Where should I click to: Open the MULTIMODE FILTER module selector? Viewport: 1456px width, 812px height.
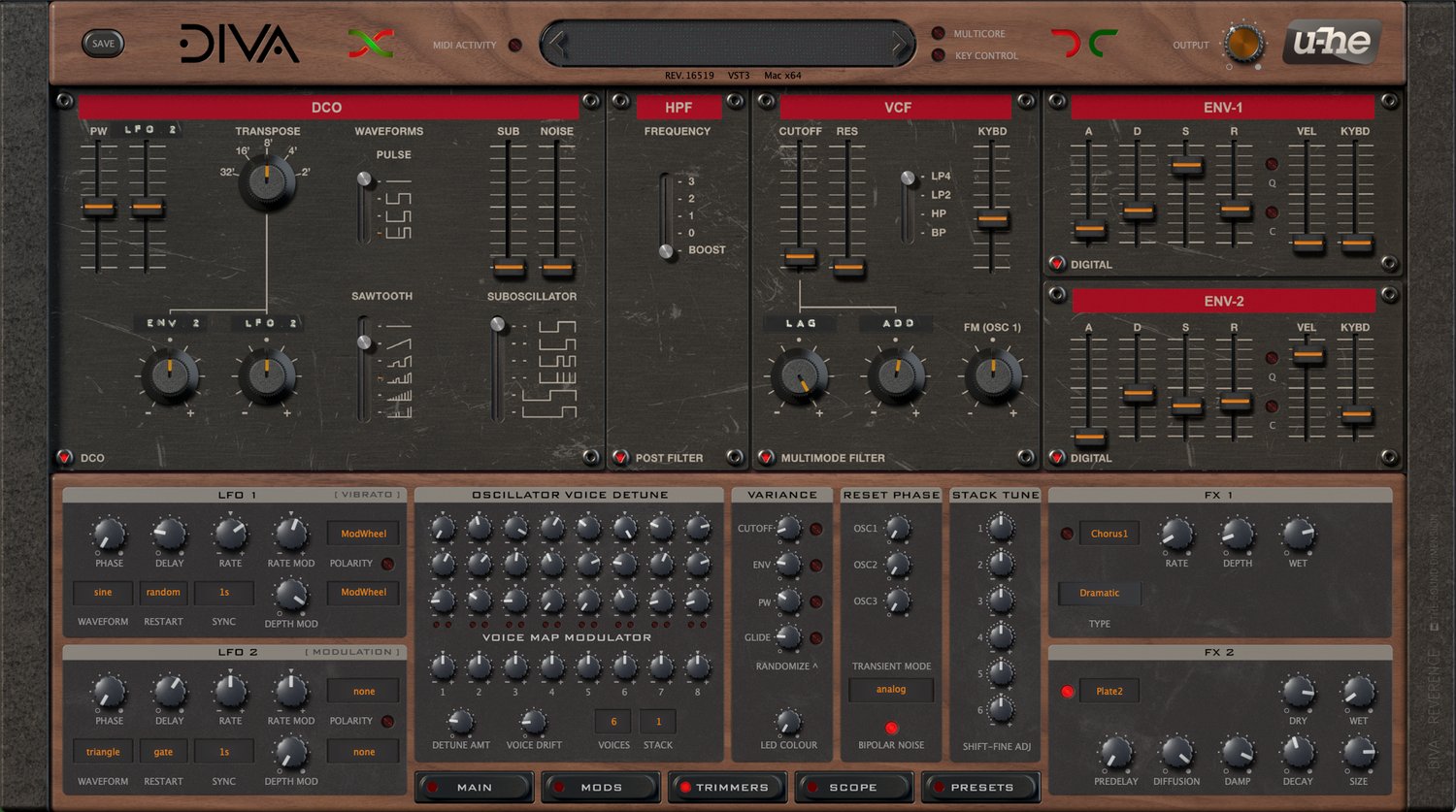coord(766,457)
